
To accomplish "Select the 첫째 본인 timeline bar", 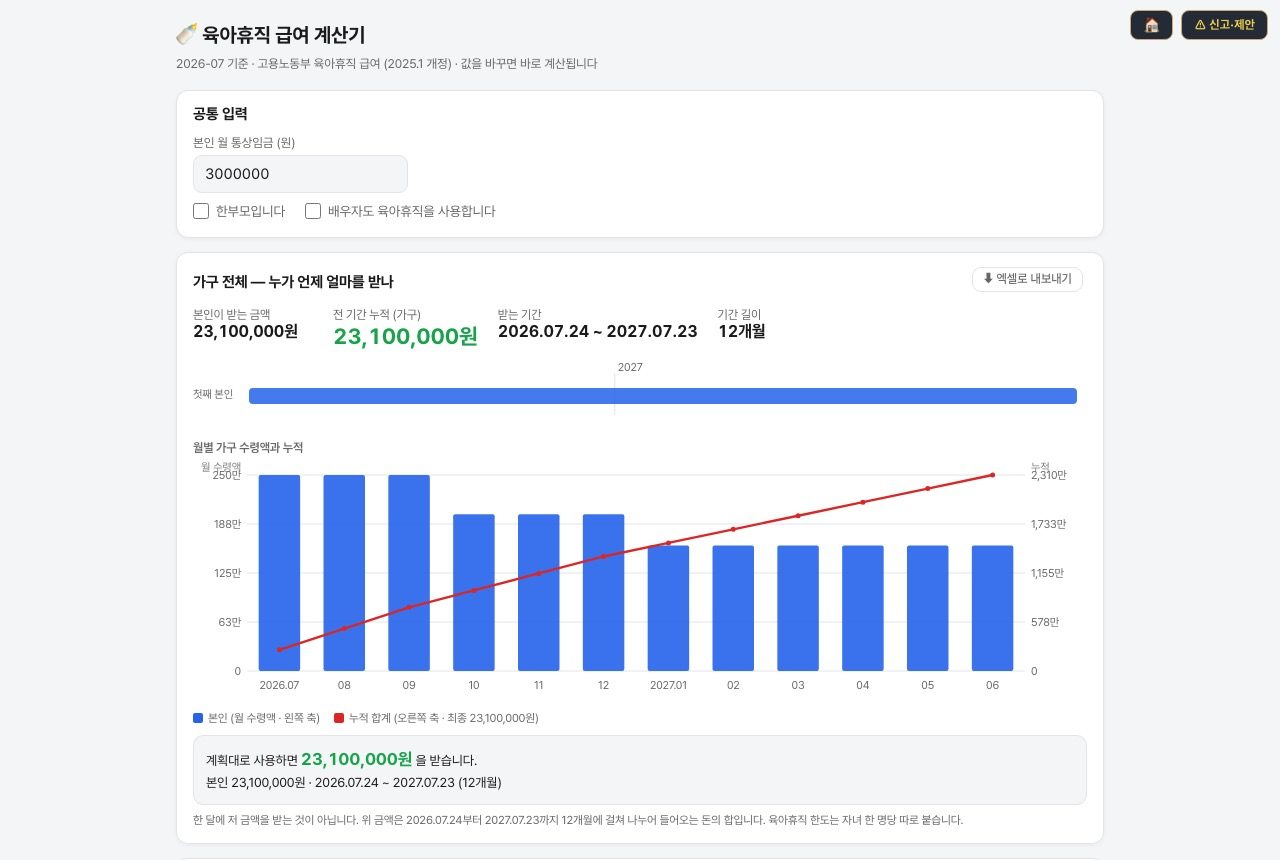I will point(663,396).
